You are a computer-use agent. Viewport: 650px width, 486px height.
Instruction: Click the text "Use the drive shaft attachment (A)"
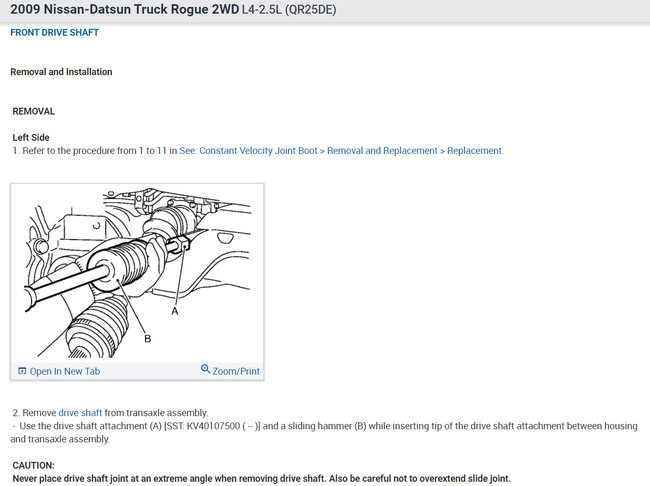(x=90, y=426)
